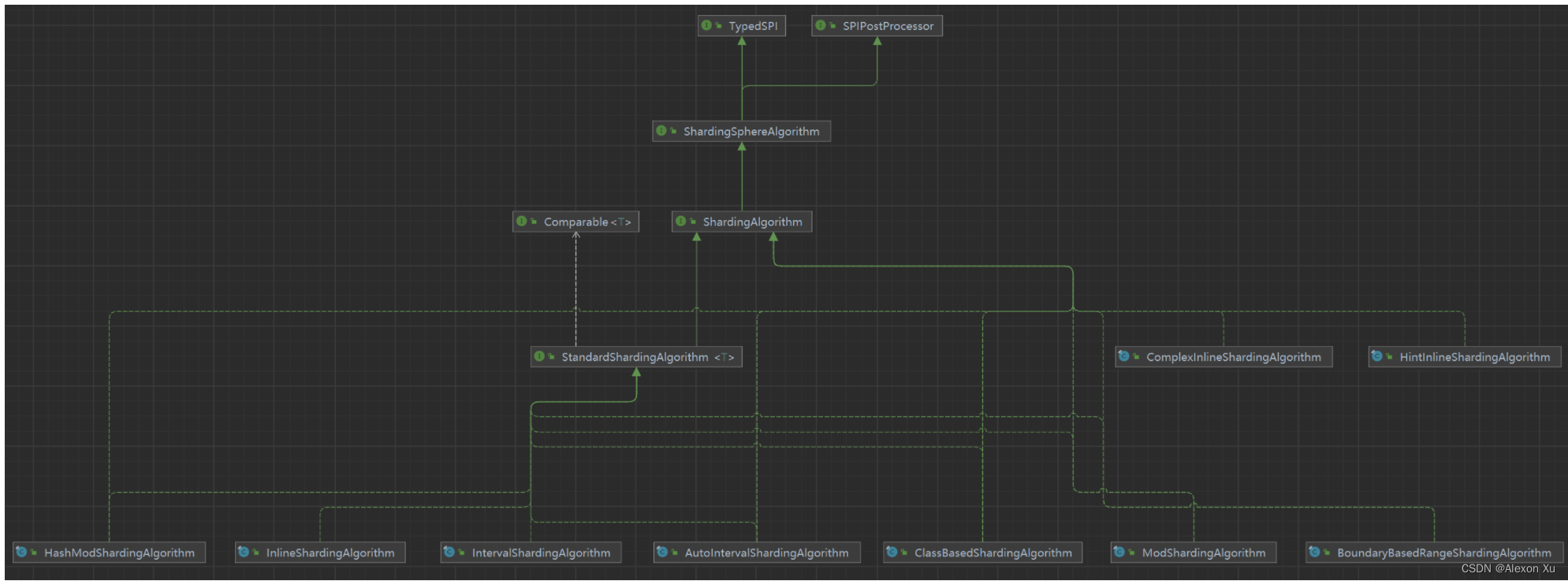Select the ShardingSphereAlgorithm node label

pos(751,132)
